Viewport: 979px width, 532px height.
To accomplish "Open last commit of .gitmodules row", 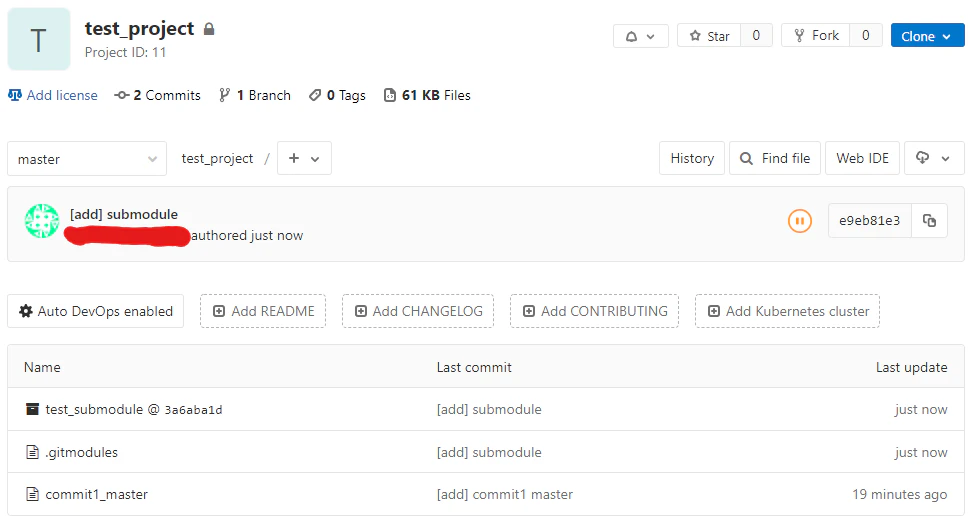I will point(489,453).
